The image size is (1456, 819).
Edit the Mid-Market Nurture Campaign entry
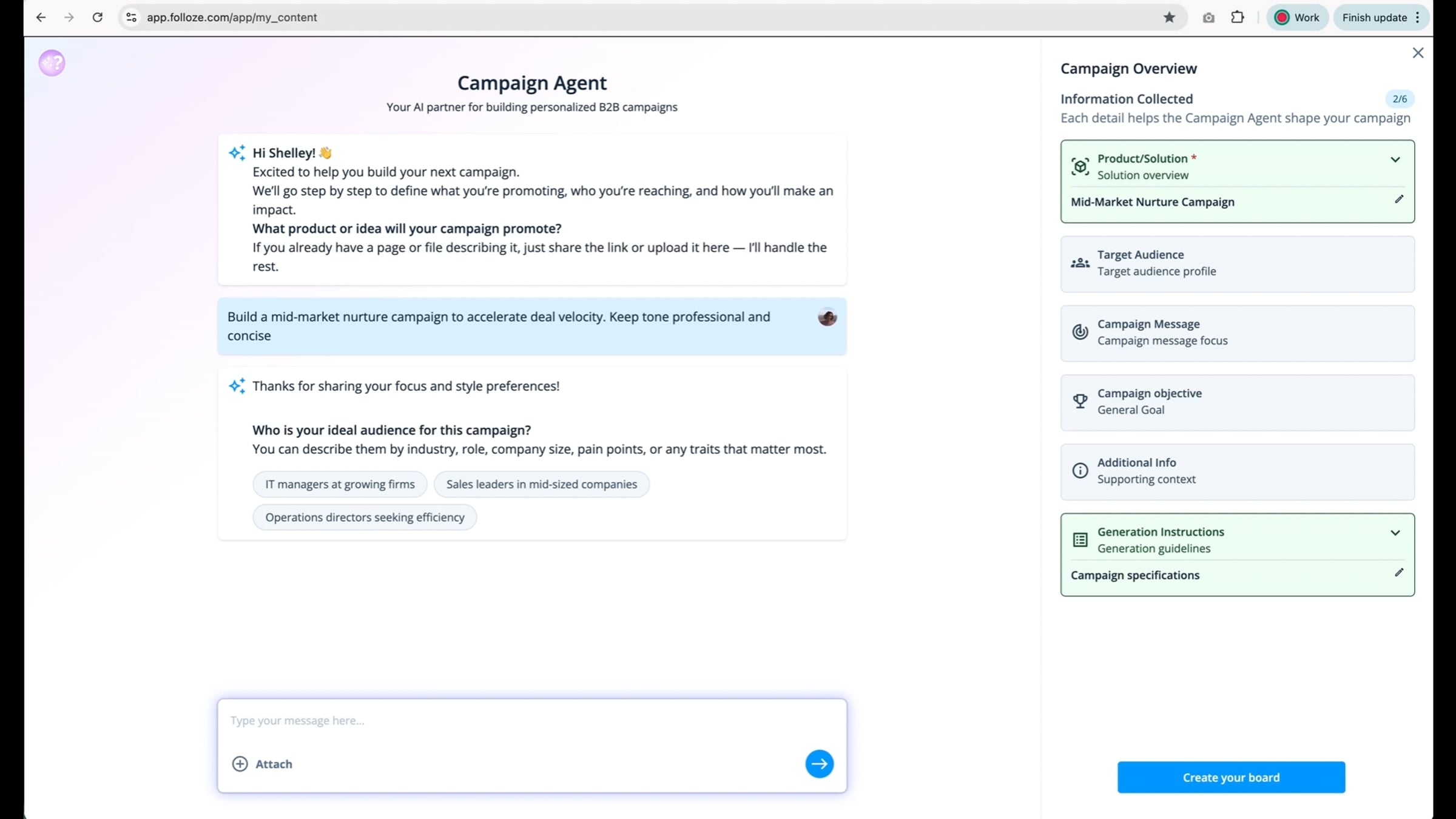point(1399,200)
